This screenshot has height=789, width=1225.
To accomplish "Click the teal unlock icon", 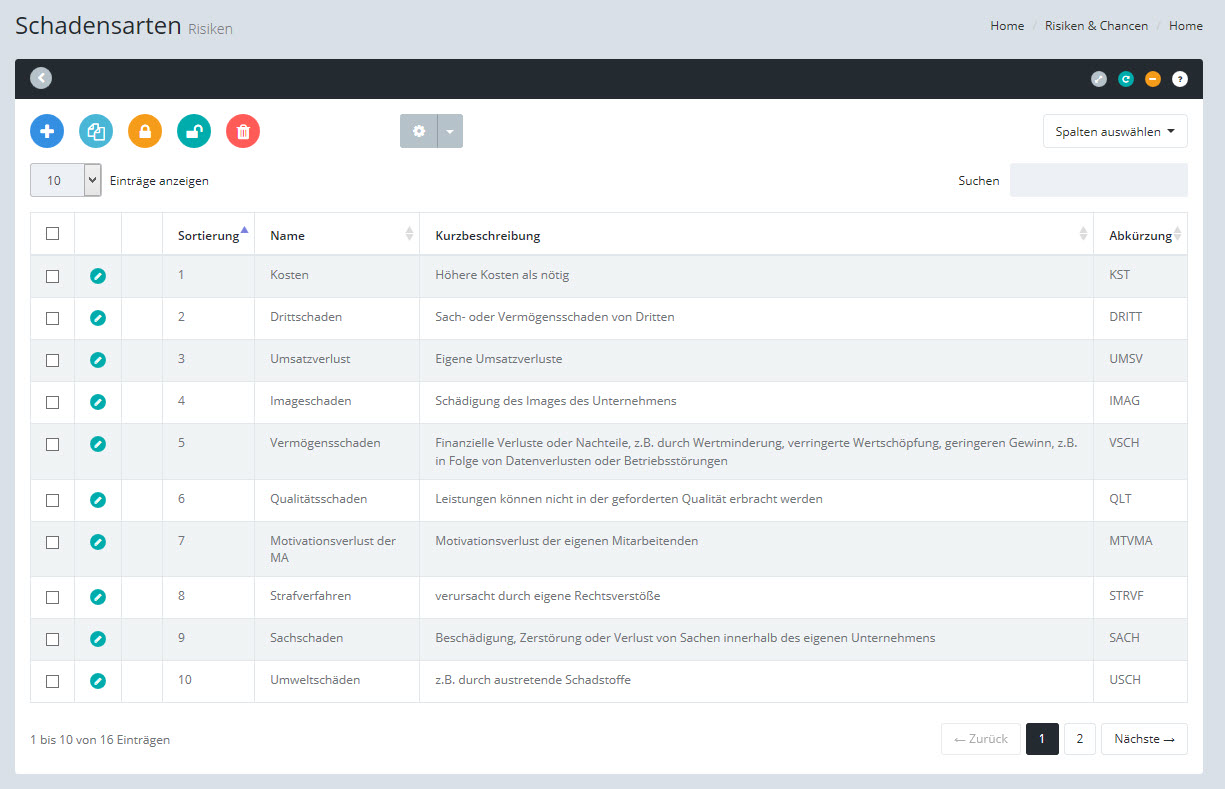I will 194,131.
